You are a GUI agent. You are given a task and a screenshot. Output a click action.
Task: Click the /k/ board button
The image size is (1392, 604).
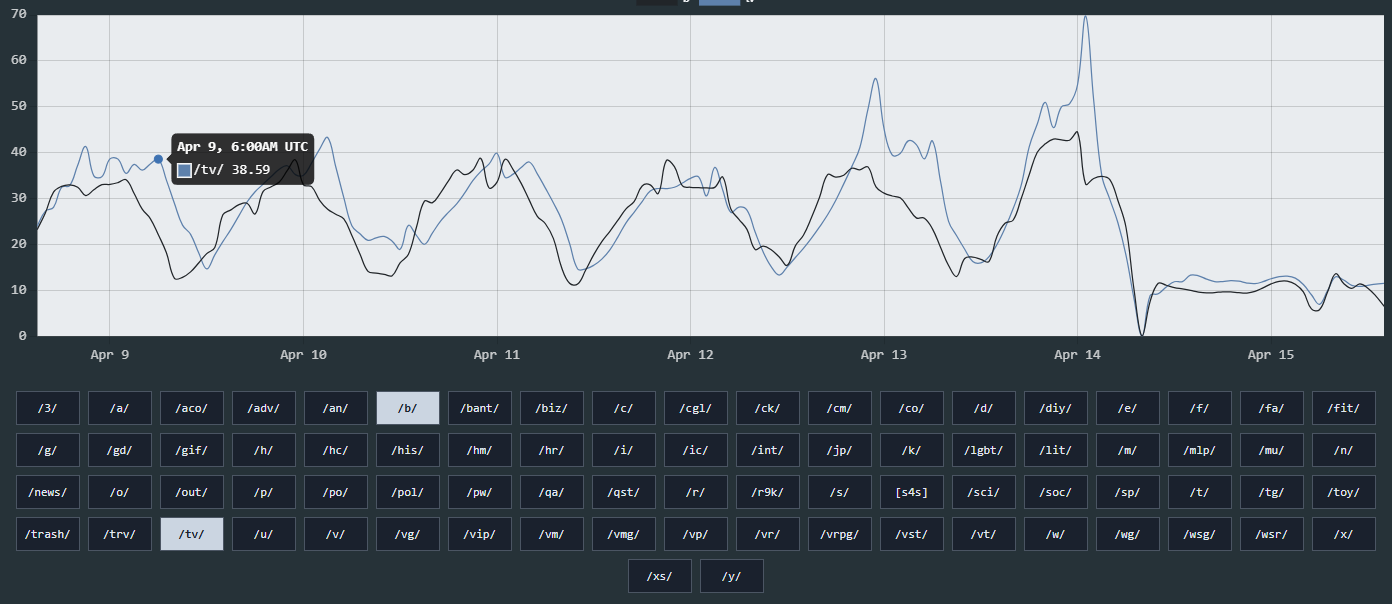(x=912, y=450)
